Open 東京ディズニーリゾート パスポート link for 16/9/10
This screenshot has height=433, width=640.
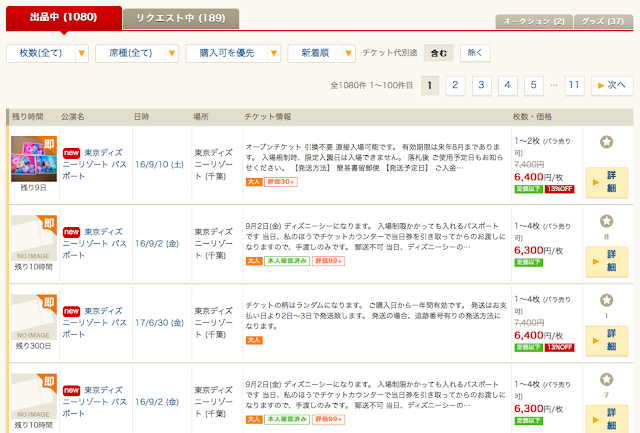coord(94,164)
